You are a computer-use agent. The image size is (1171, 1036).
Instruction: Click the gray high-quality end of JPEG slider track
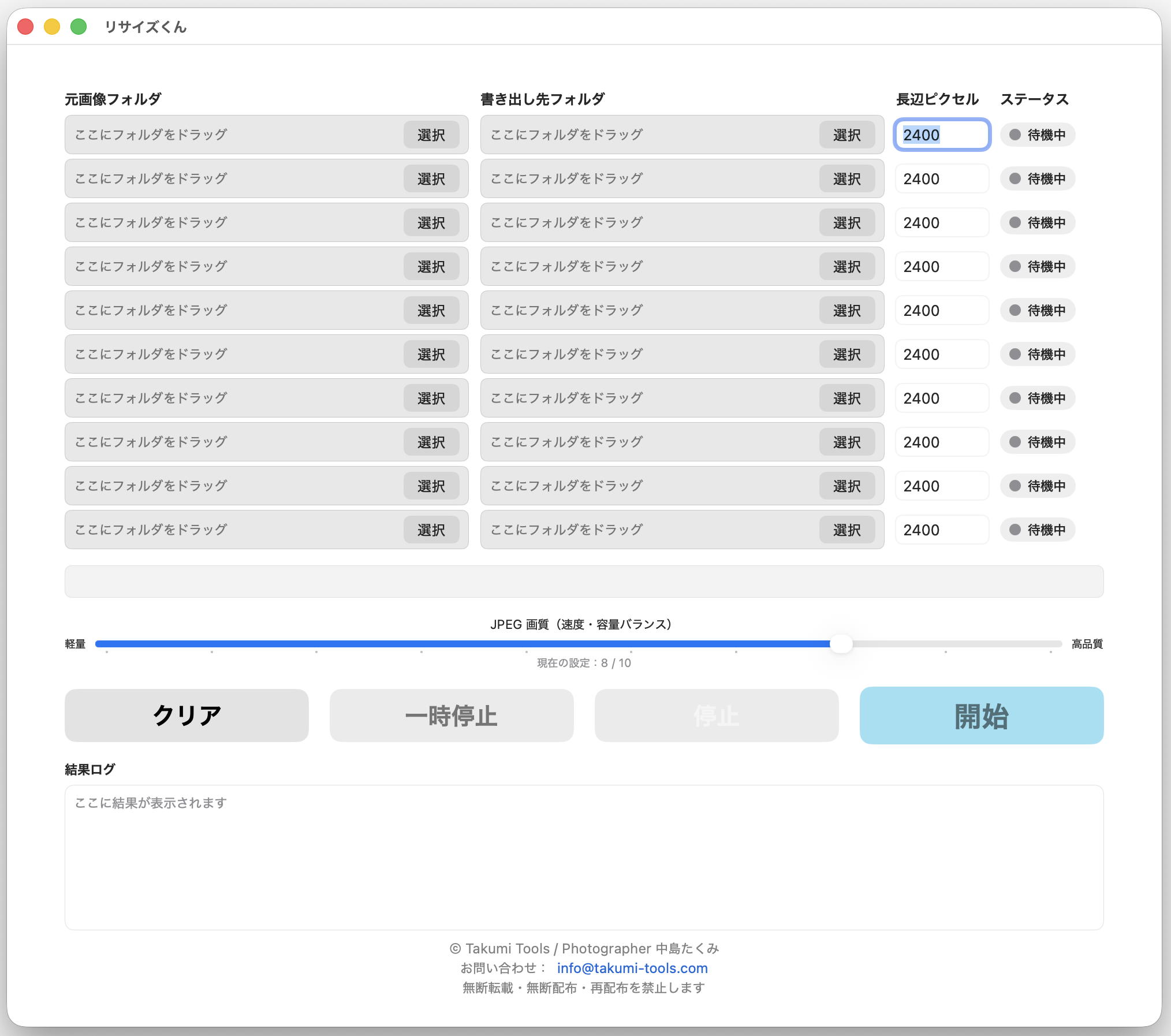click(x=957, y=644)
